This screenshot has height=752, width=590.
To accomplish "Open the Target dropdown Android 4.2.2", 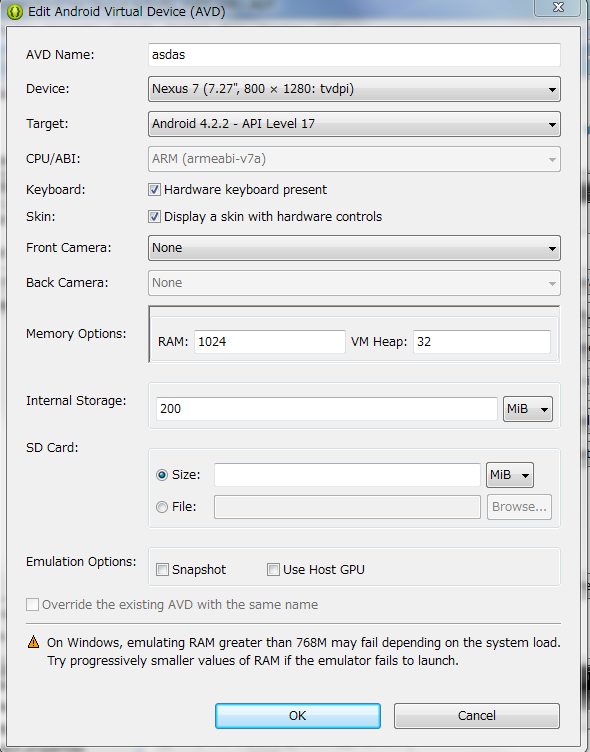I will [x=354, y=124].
